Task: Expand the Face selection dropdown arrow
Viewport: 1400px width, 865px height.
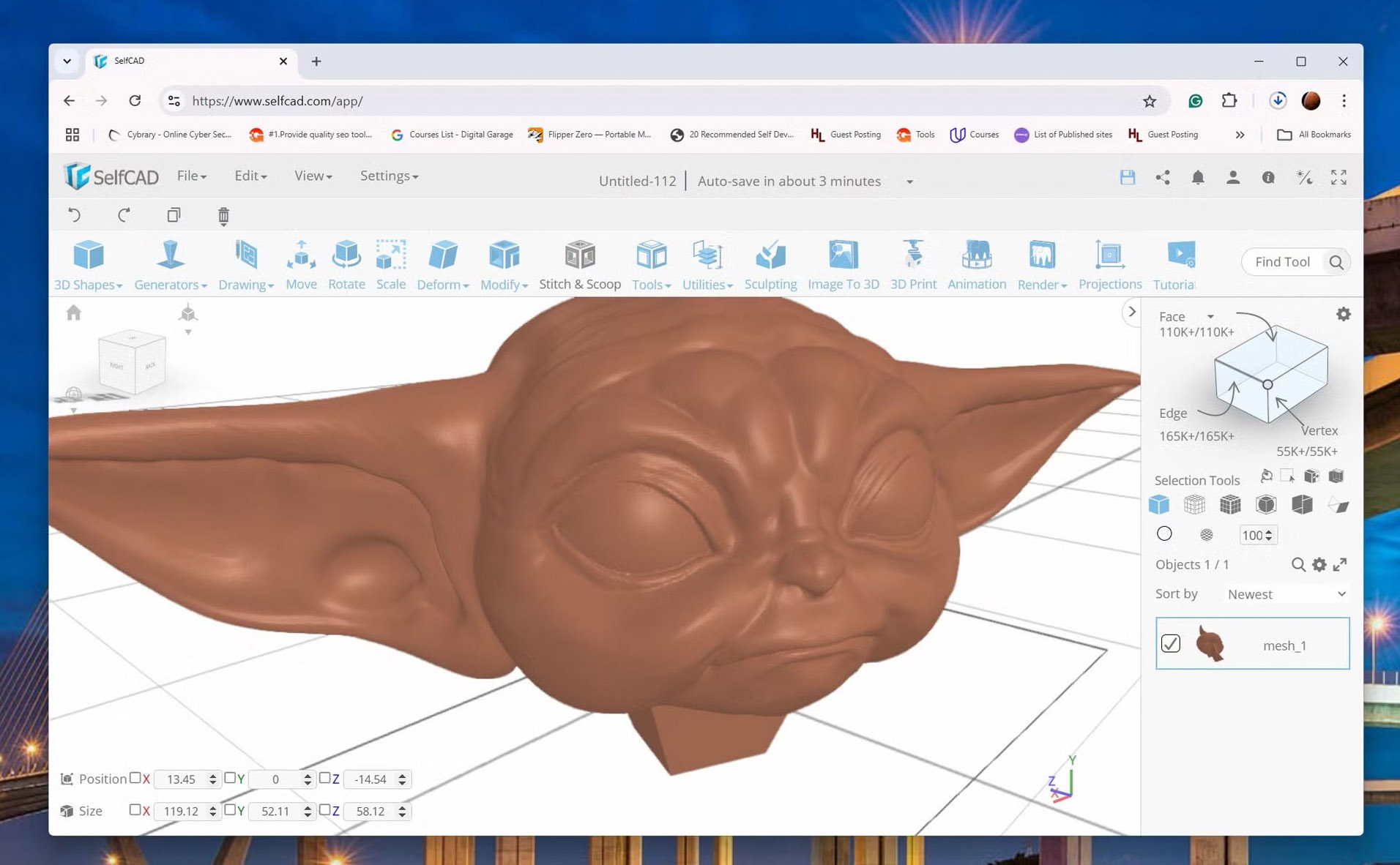Action: tap(1210, 316)
